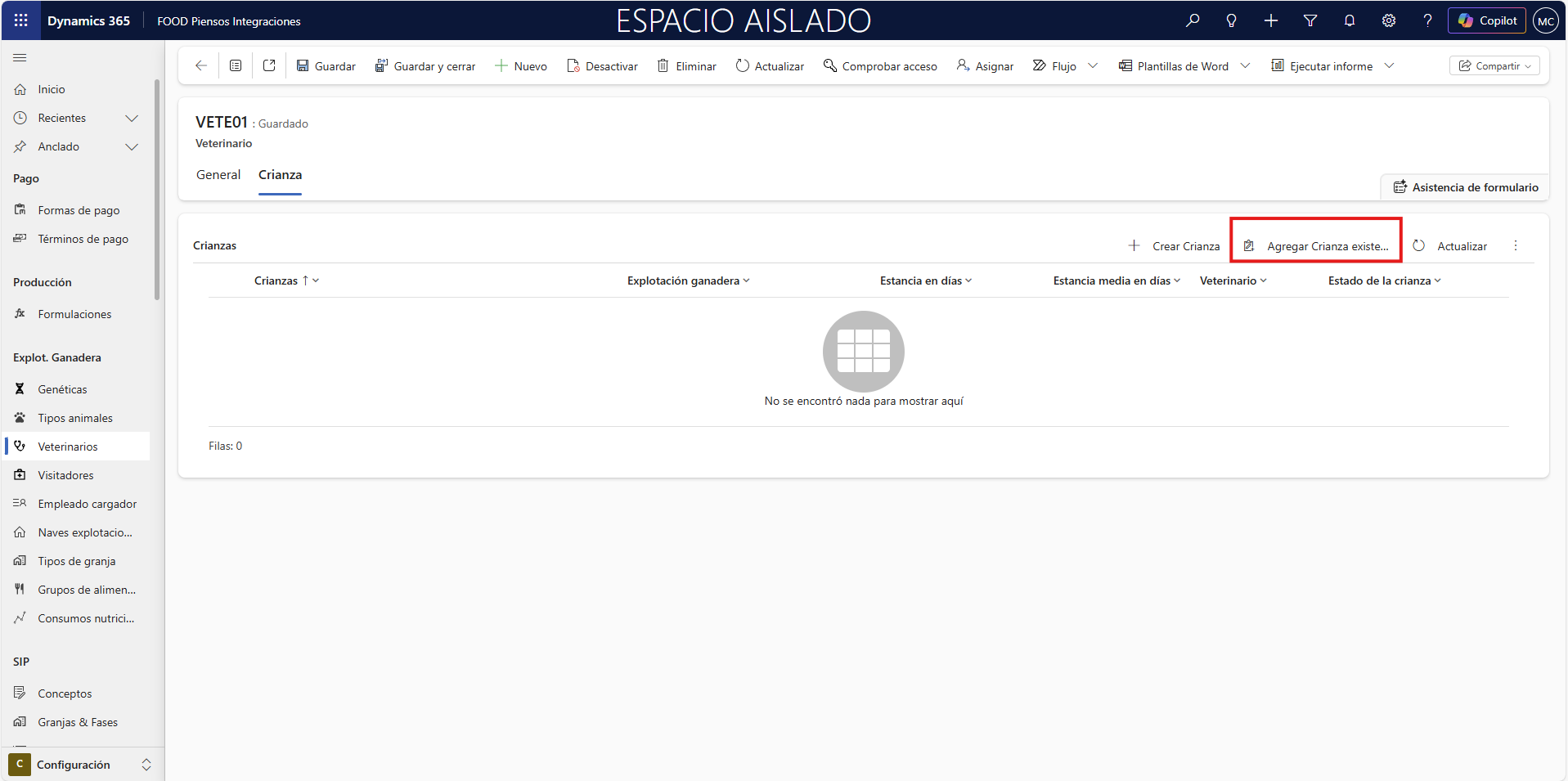Click the back arrow in command bar
Screen dimensions: 1568x781
201,65
